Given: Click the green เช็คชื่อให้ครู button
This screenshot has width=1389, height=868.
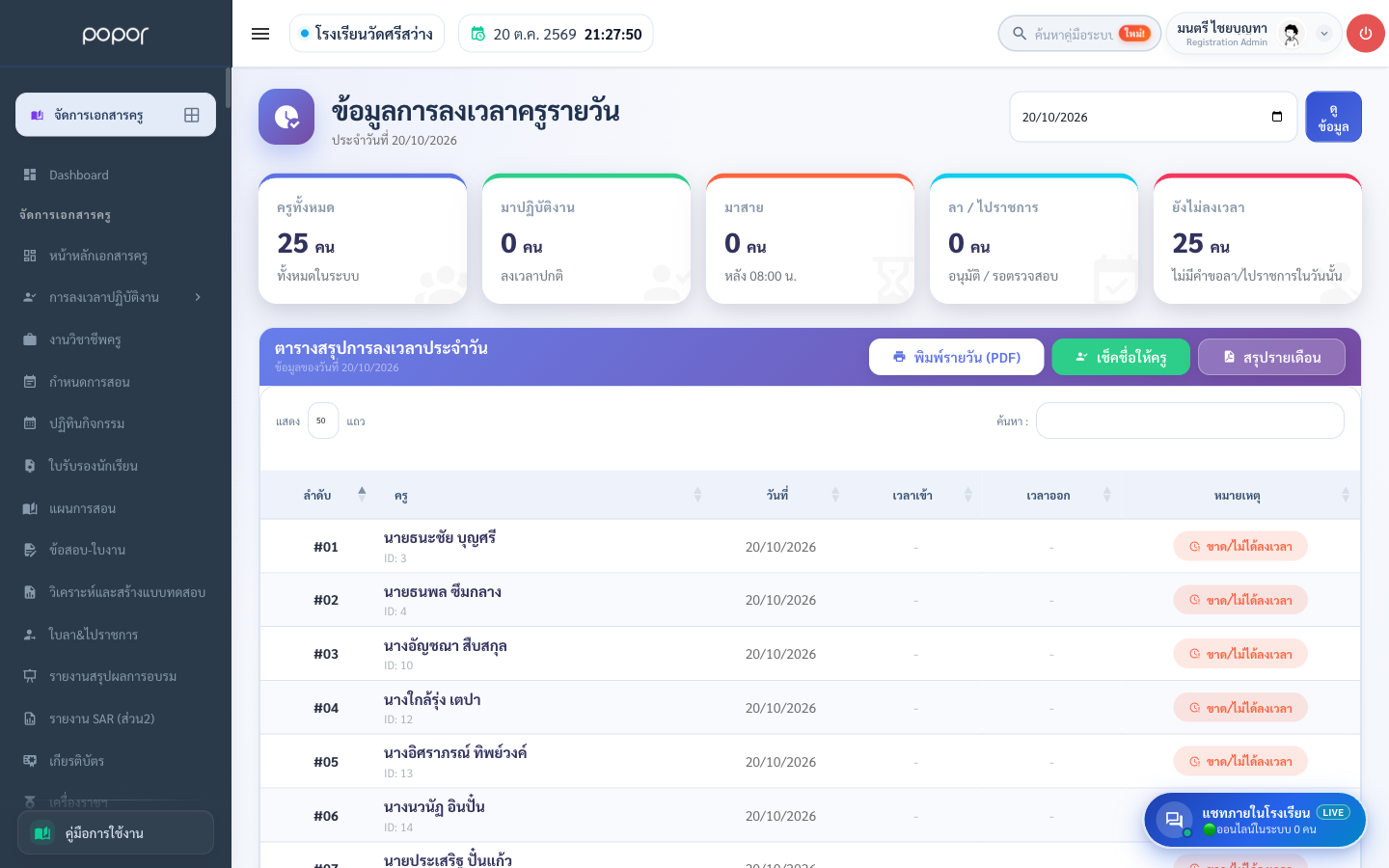Looking at the screenshot, I should tap(1121, 357).
